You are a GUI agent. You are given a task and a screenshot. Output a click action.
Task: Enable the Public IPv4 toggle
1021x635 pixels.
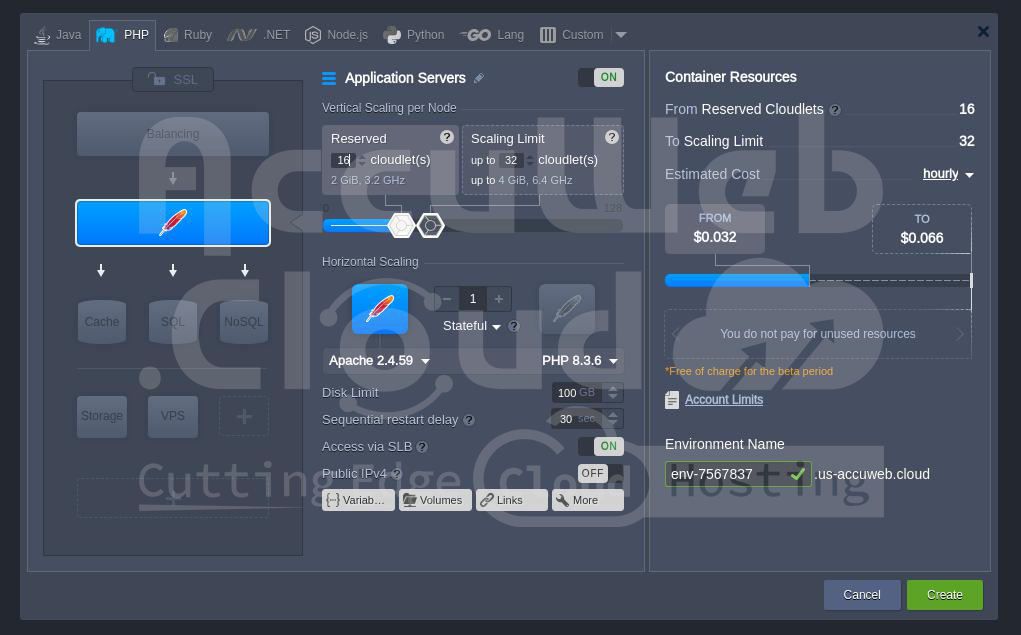click(x=601, y=473)
